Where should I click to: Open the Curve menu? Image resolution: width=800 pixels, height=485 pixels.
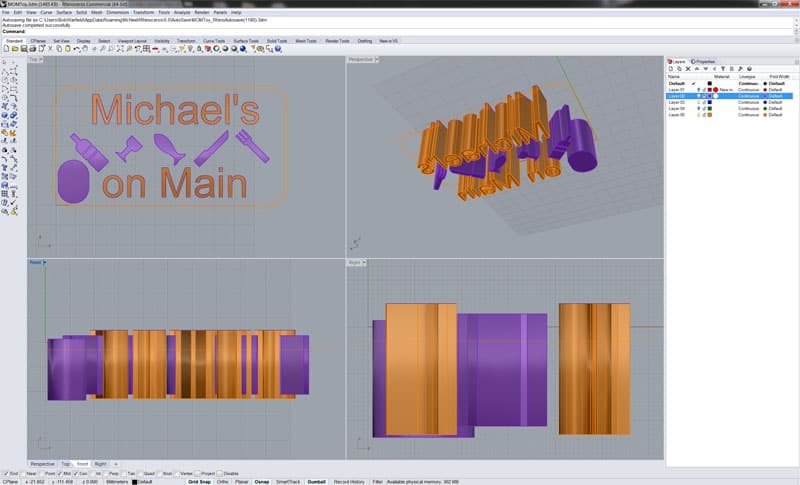(46, 12)
